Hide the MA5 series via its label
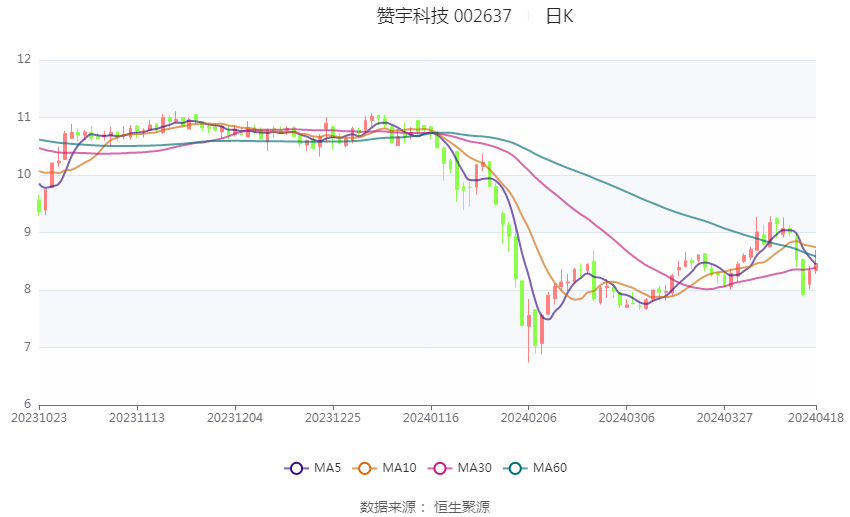 [327, 468]
